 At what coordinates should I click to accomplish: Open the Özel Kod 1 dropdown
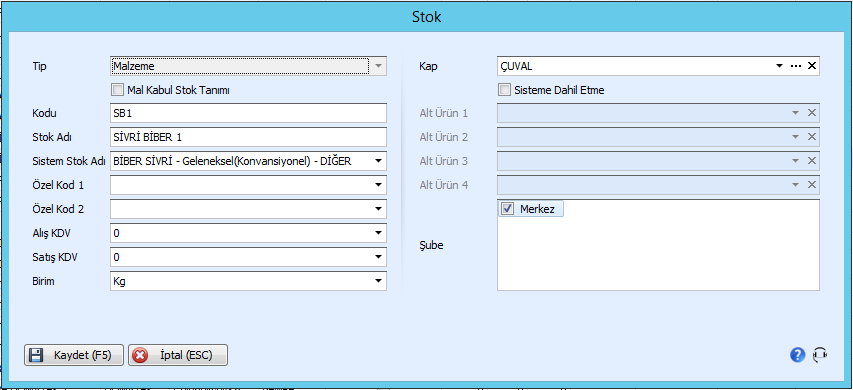click(379, 185)
